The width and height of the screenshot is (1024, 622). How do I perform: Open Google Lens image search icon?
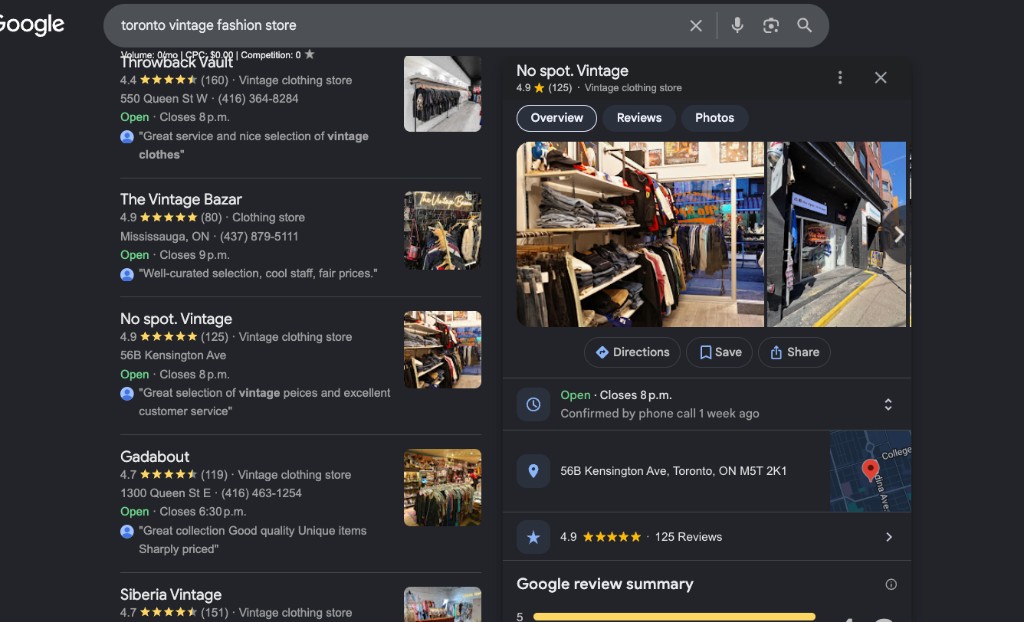pos(771,25)
